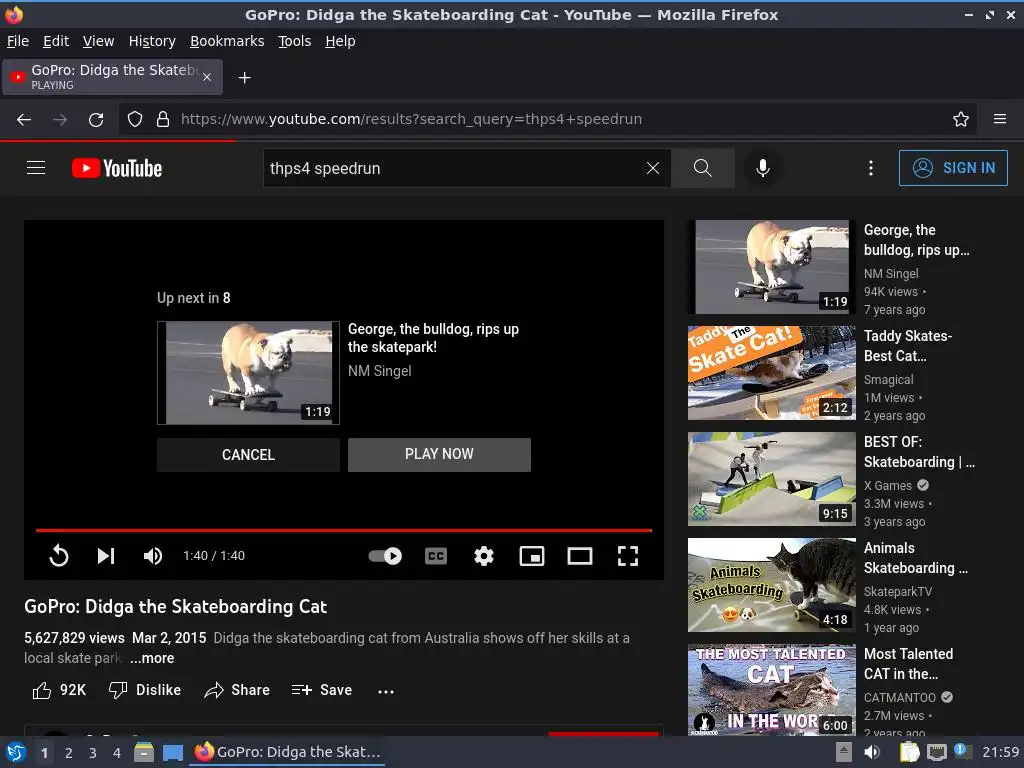Cancel the up next autoplay
This screenshot has width=1024, height=768.
(248, 455)
